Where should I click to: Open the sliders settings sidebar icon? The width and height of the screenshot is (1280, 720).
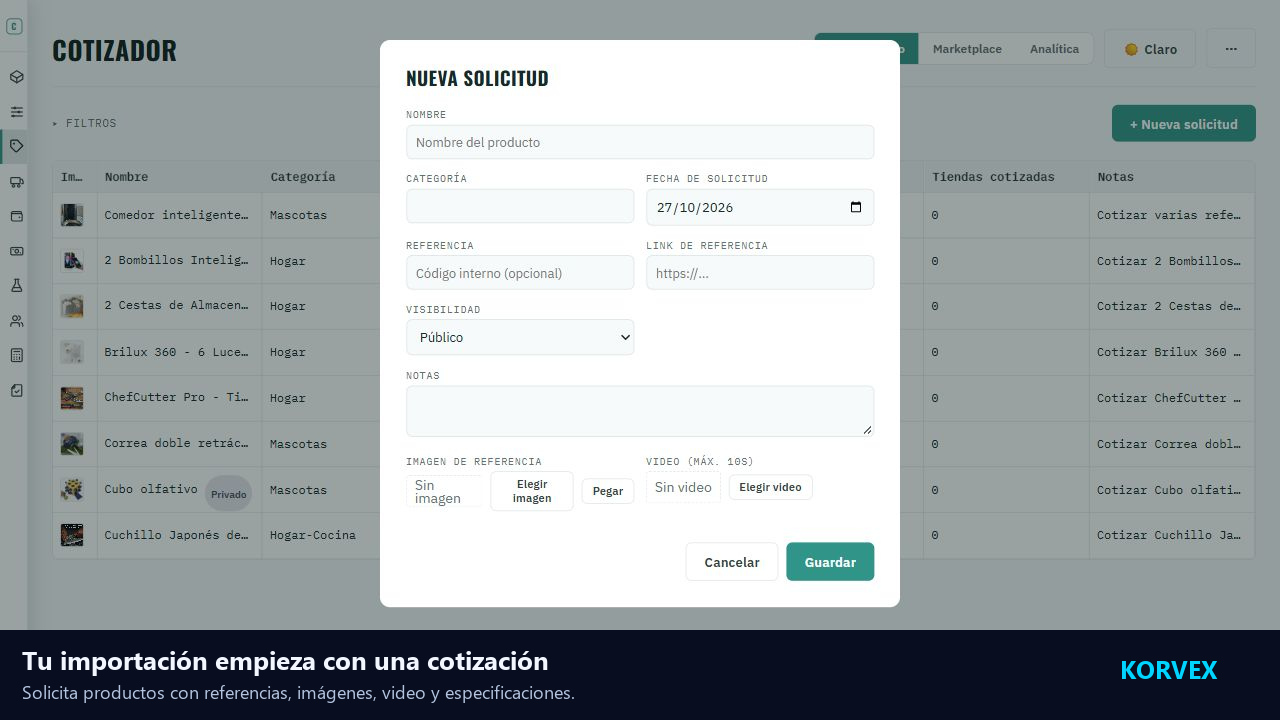(x=16, y=112)
